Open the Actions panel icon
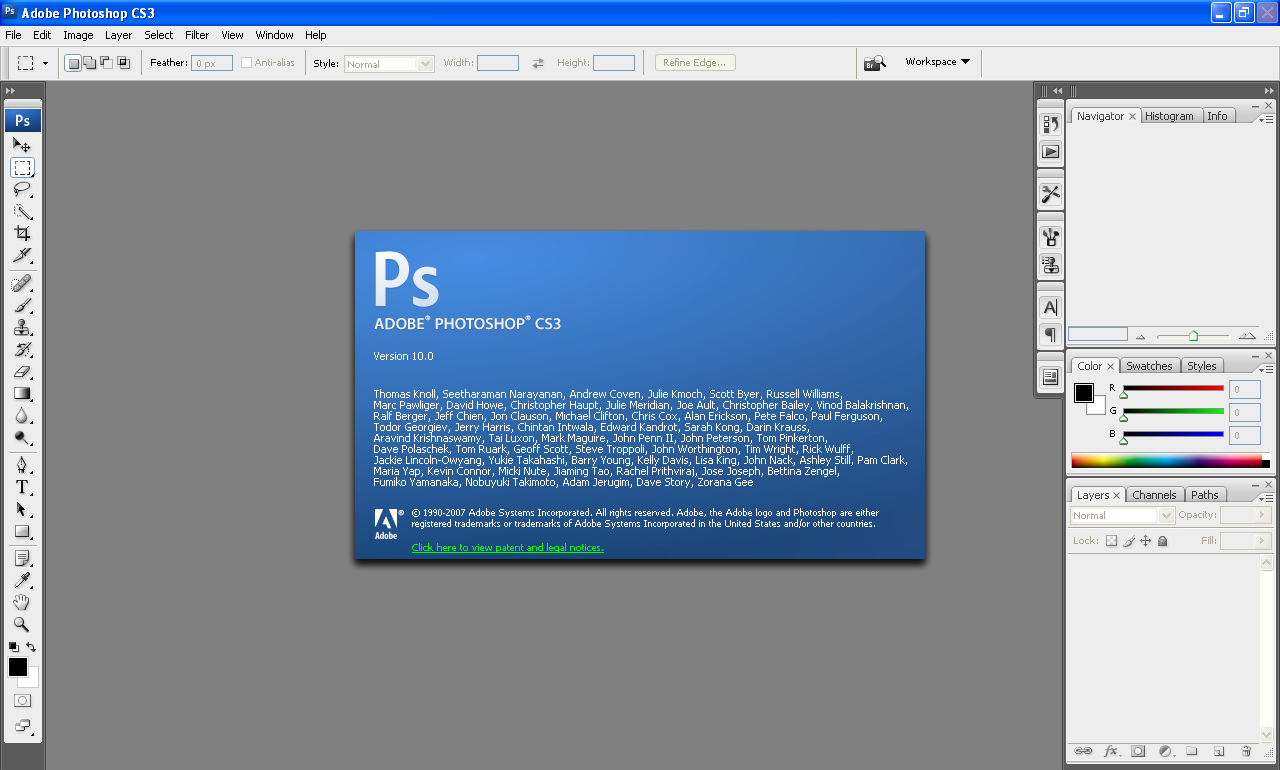Image resolution: width=1280 pixels, height=770 pixels. [1050, 152]
